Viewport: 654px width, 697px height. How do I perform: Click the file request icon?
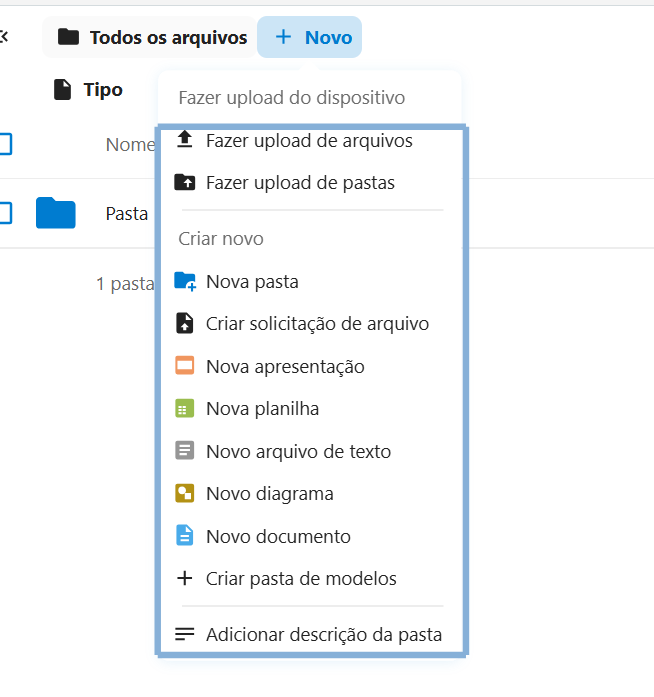pyautogui.click(x=185, y=323)
